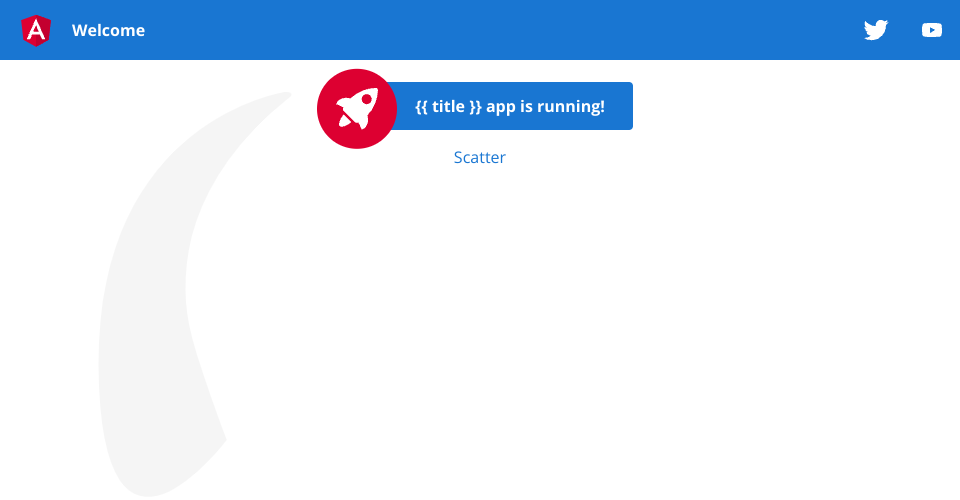Image resolution: width=960 pixels, height=500 pixels.
Task: Click the pointed tip of grey shape
Action: 285,94
